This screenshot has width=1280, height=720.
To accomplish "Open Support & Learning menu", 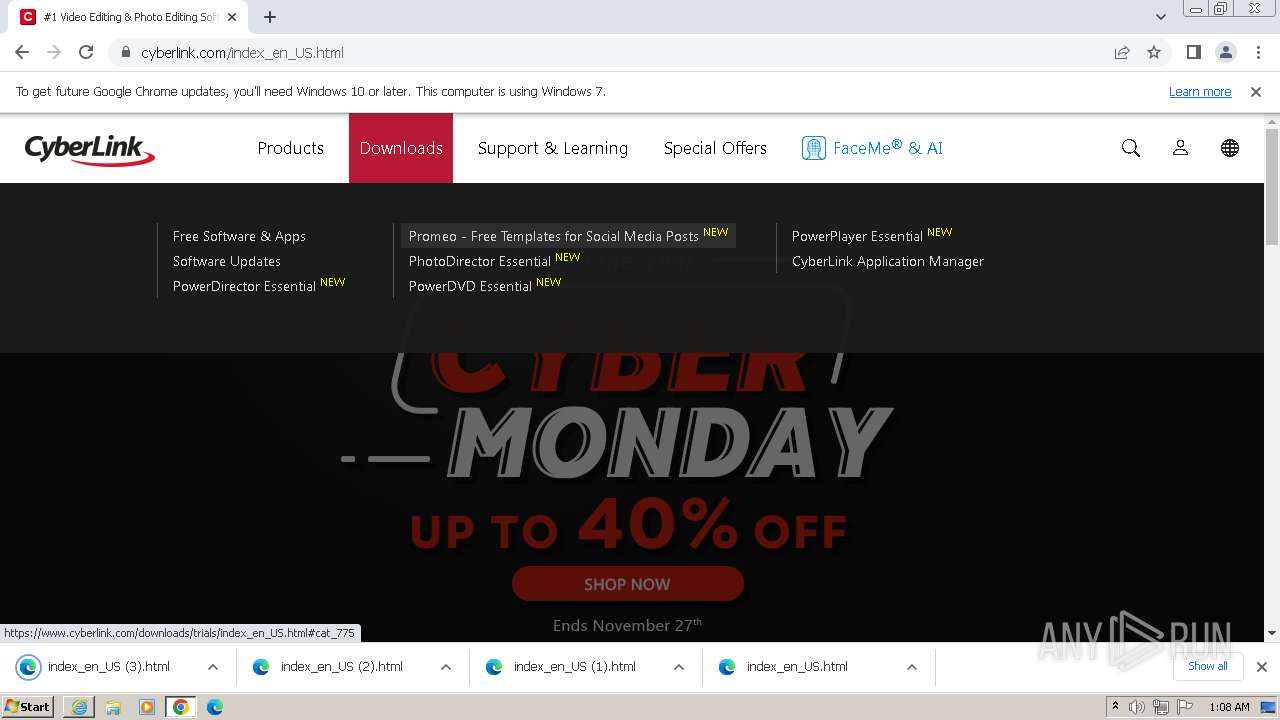I will 553,148.
